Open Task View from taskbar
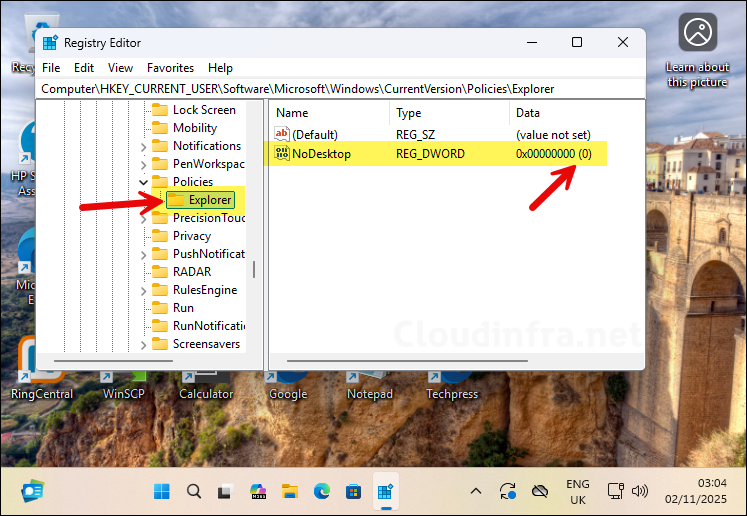 225,491
